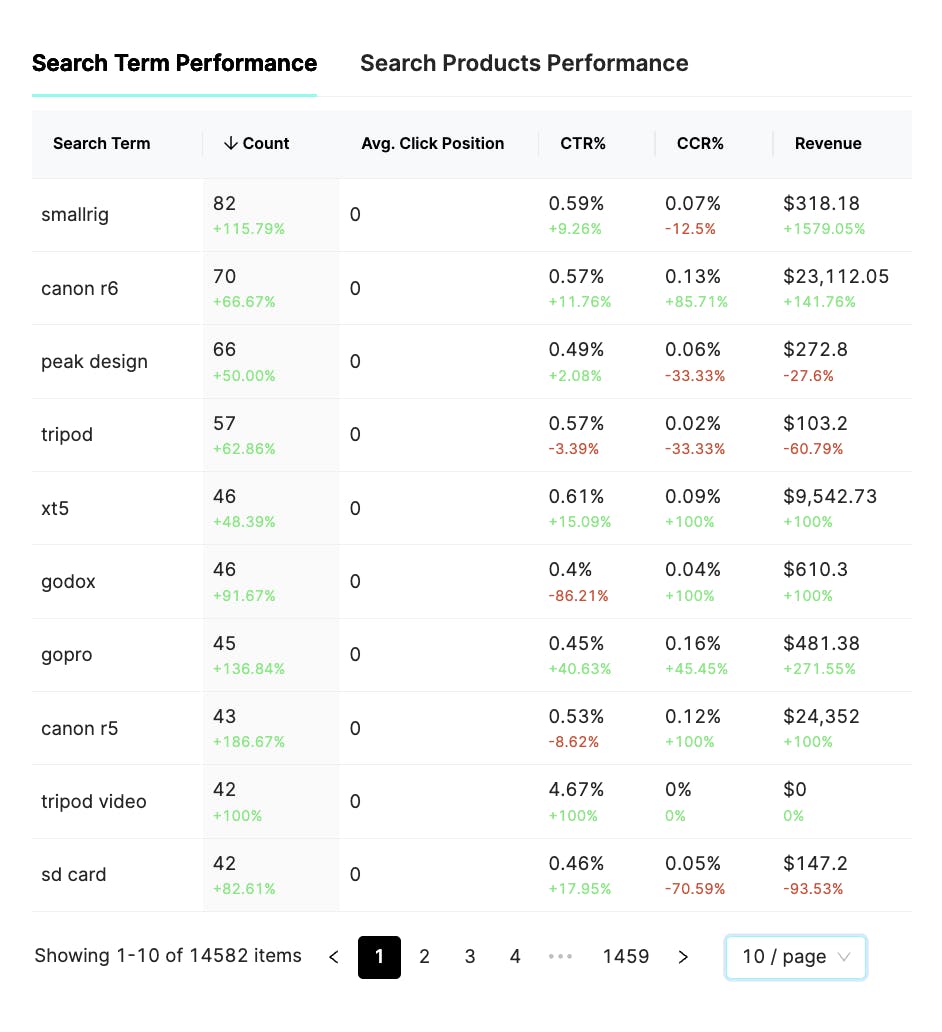Viewport: 942px width, 1032px height.
Task: Jump to last page 1459
Action: 626,957
